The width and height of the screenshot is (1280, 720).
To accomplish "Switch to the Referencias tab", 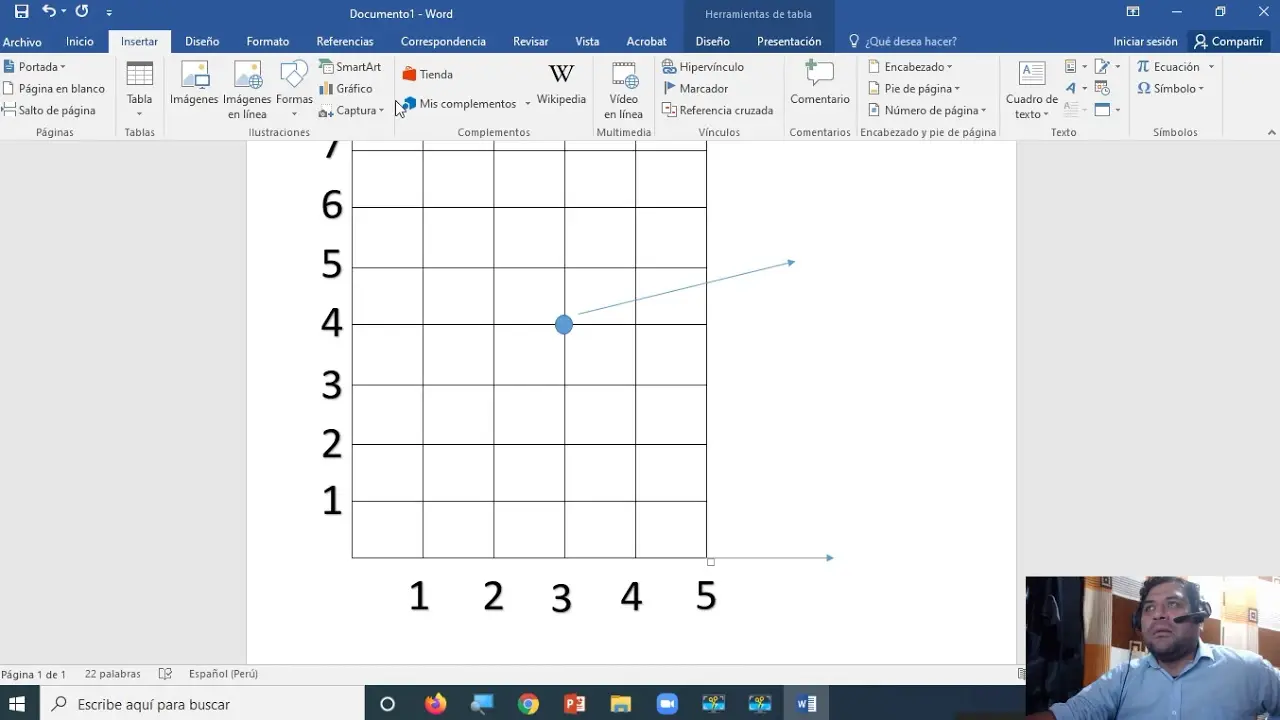I will click(345, 42).
